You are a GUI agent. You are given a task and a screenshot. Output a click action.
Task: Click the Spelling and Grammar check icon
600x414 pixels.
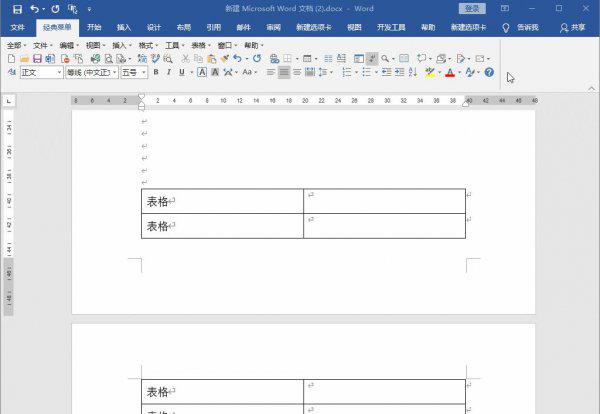coord(155,59)
